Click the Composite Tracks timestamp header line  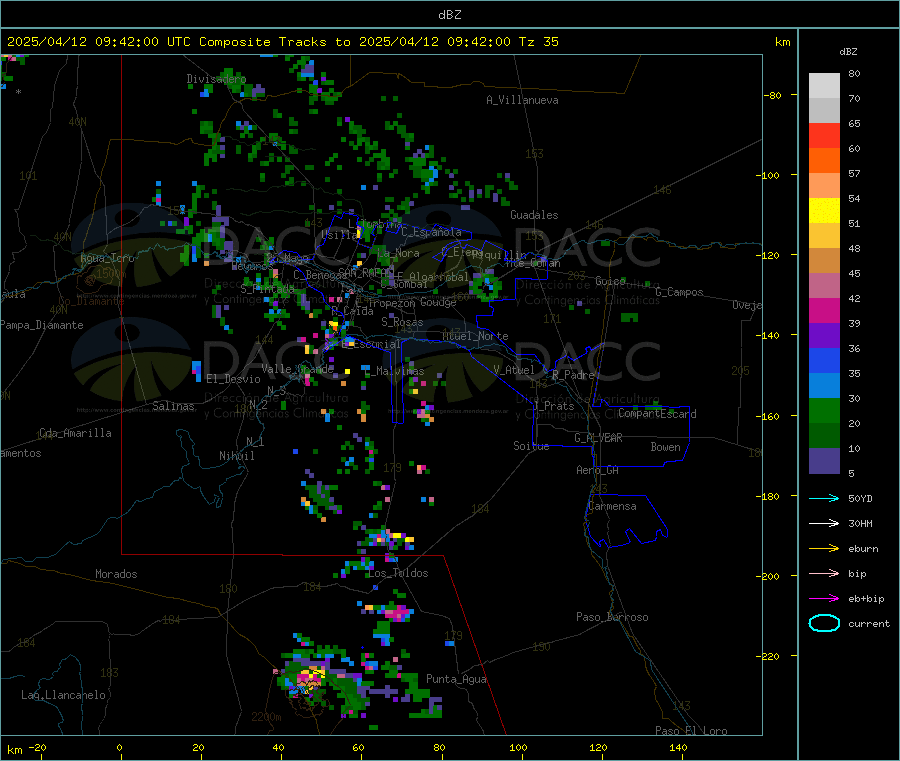point(282,42)
